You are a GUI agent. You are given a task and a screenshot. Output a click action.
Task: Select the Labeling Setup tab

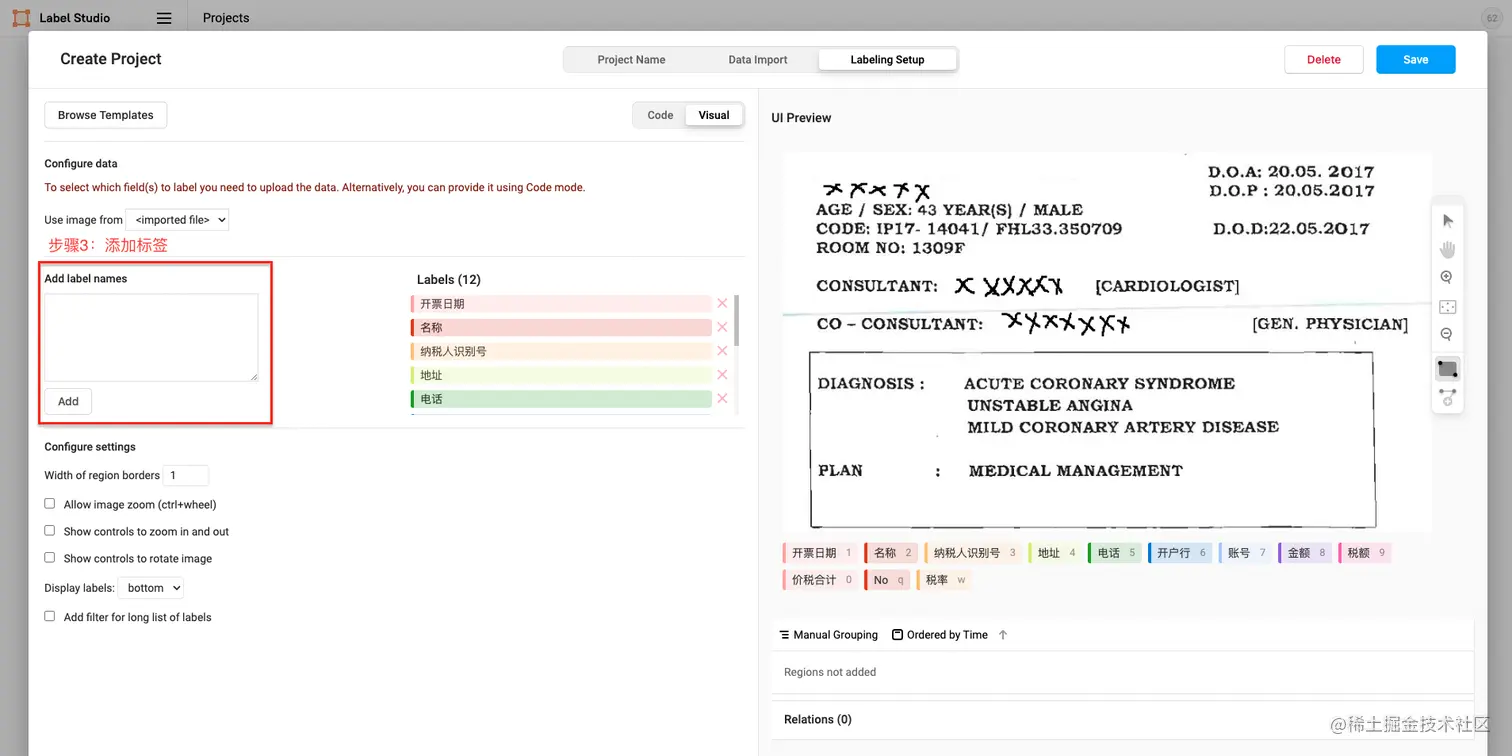coord(887,60)
